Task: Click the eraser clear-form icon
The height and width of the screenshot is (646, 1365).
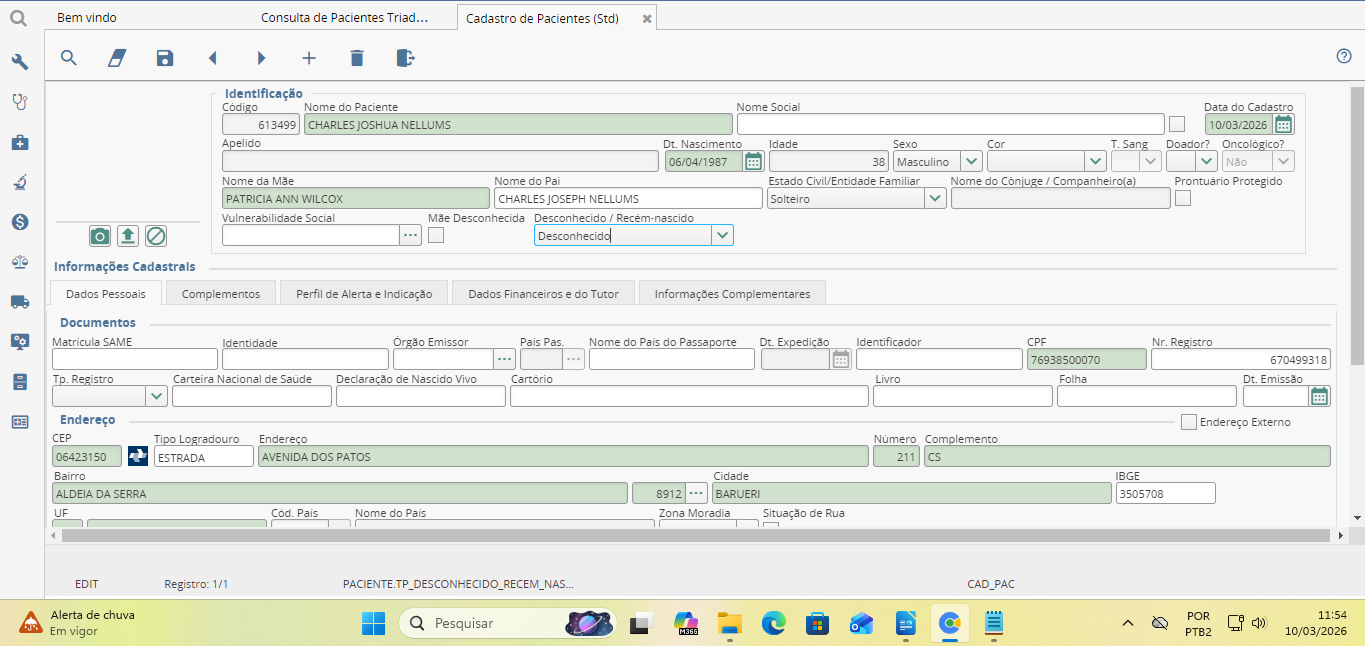Action: tap(117, 58)
